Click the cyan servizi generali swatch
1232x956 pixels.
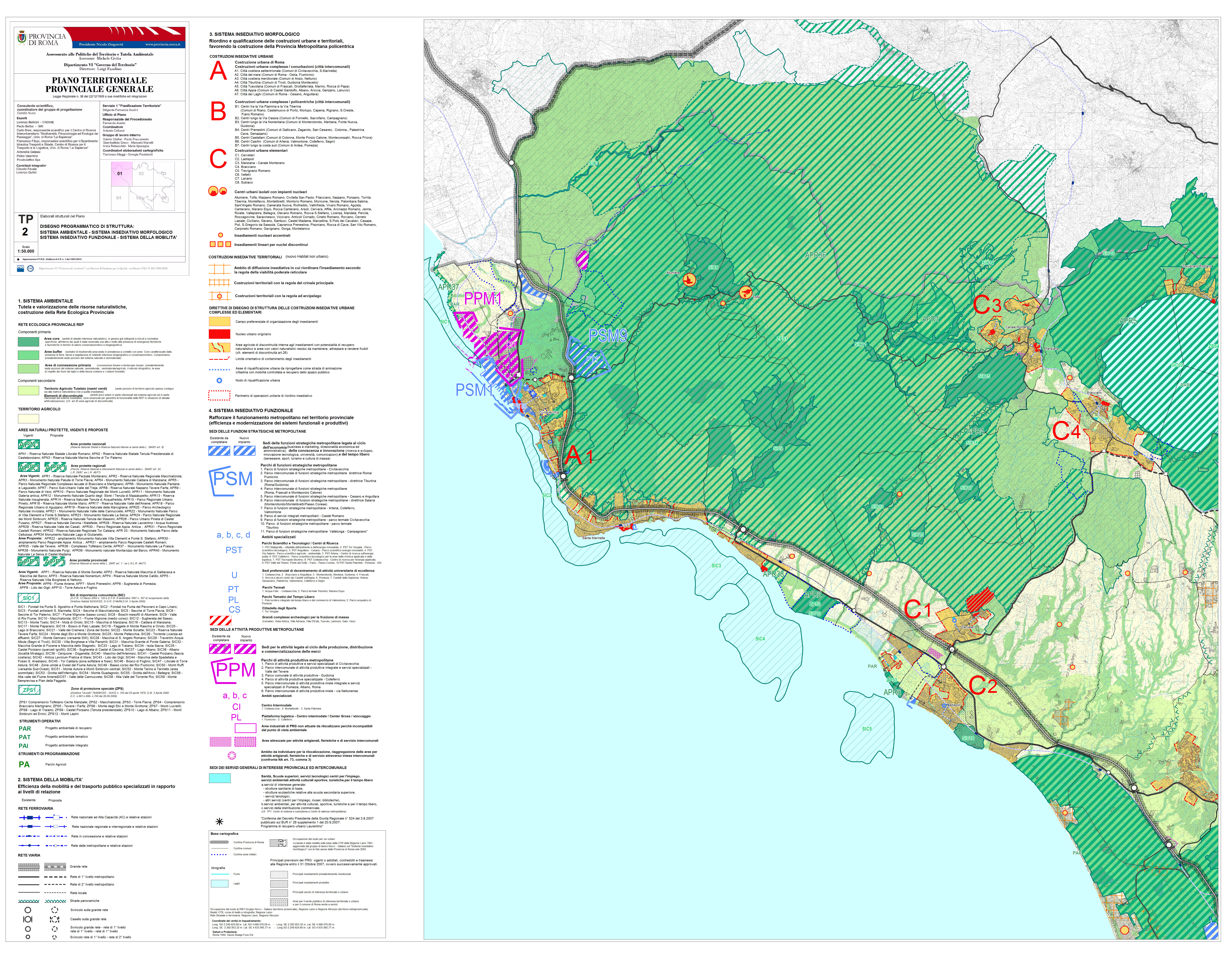(220, 778)
